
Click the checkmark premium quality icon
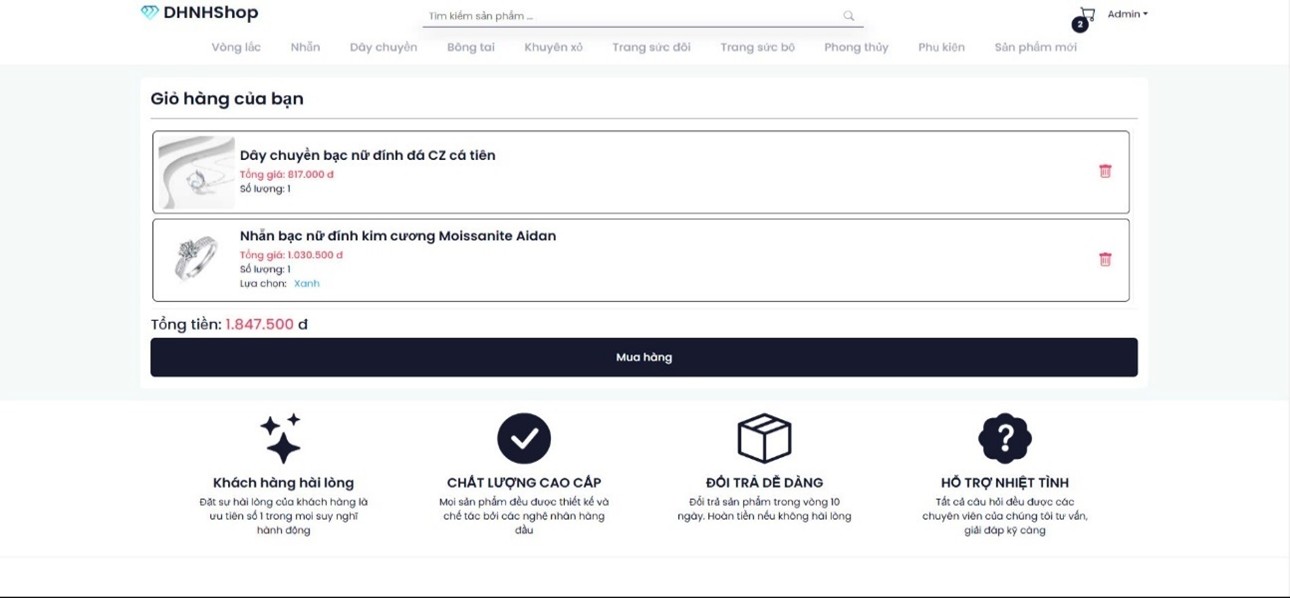pyautogui.click(x=524, y=438)
